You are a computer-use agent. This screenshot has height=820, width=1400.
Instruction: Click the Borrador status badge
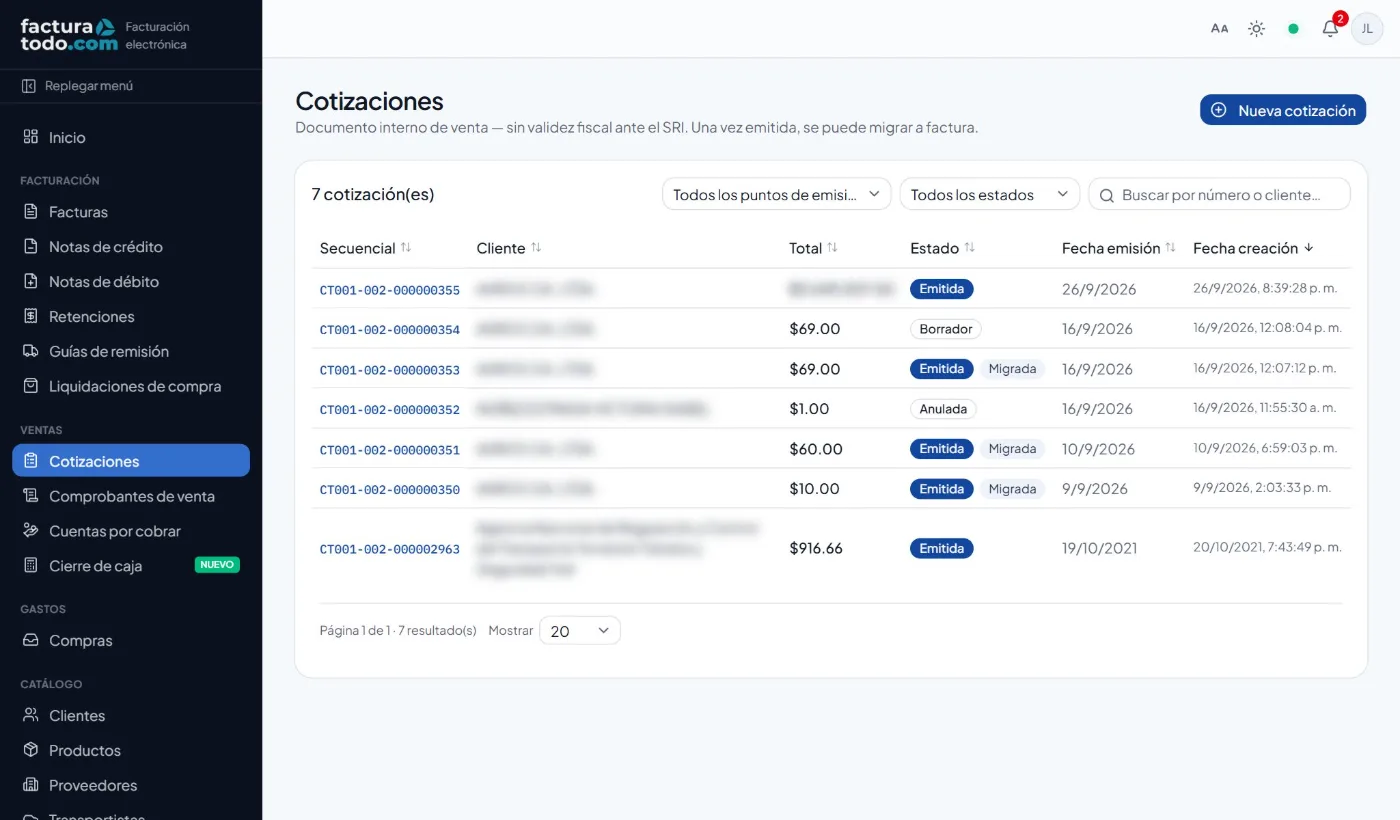[946, 329]
